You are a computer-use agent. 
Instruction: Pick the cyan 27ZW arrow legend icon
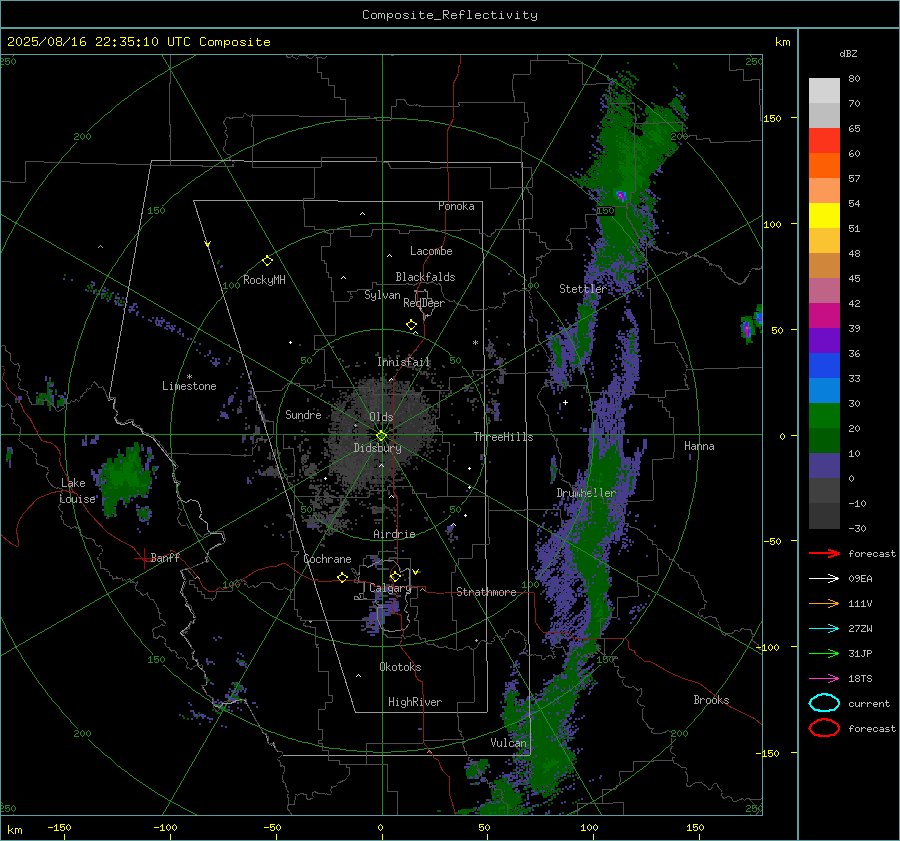pyautogui.click(x=824, y=629)
